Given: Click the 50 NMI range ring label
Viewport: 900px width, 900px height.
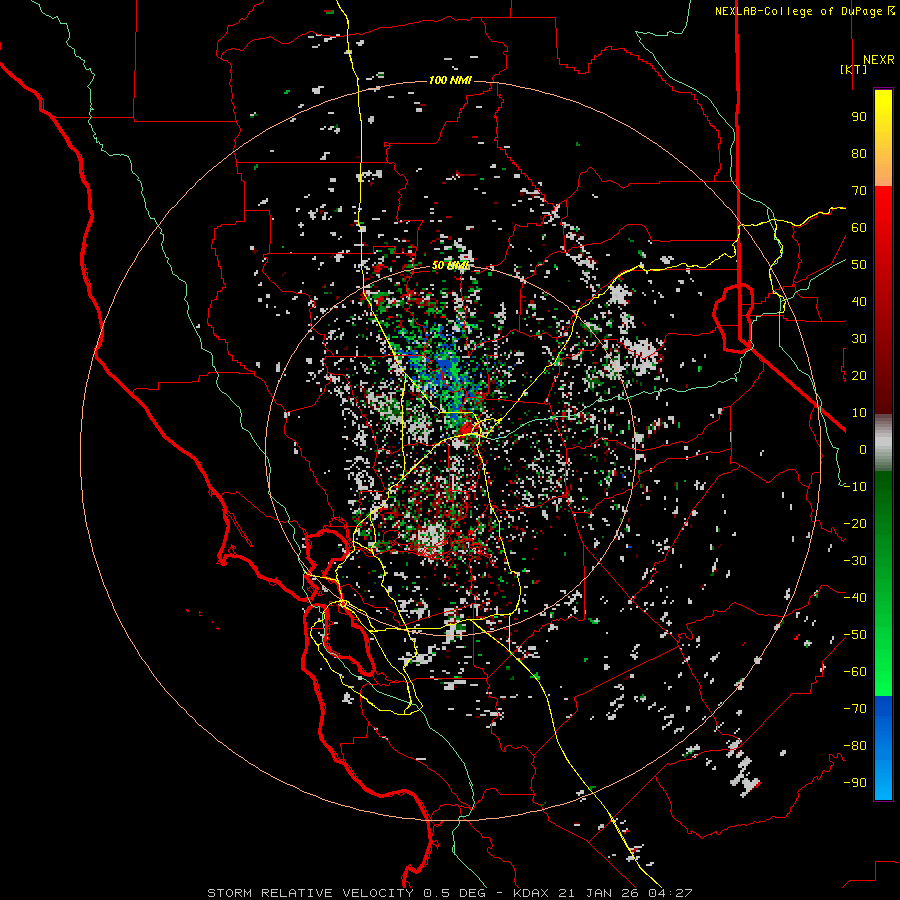Looking at the screenshot, I should click(450, 265).
